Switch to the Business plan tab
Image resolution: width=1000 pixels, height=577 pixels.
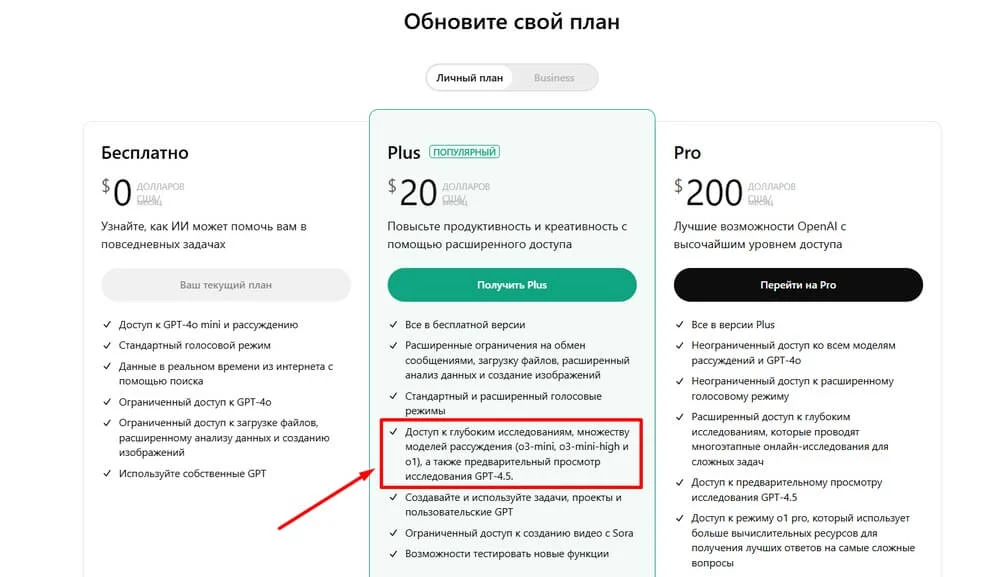[x=554, y=77]
